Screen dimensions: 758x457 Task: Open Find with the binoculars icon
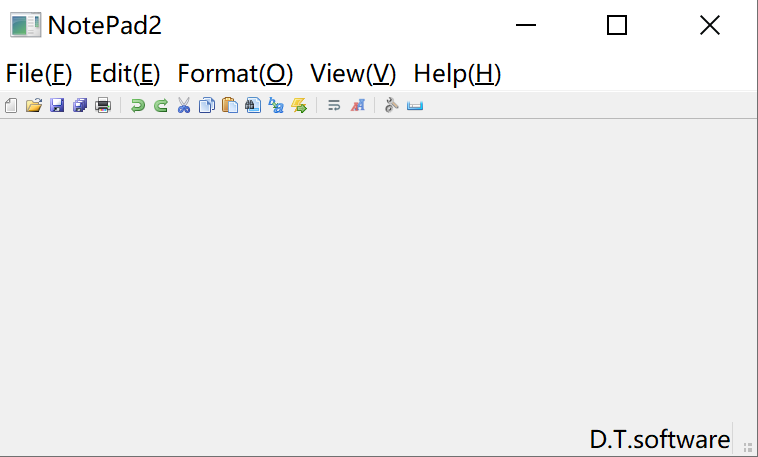253,105
